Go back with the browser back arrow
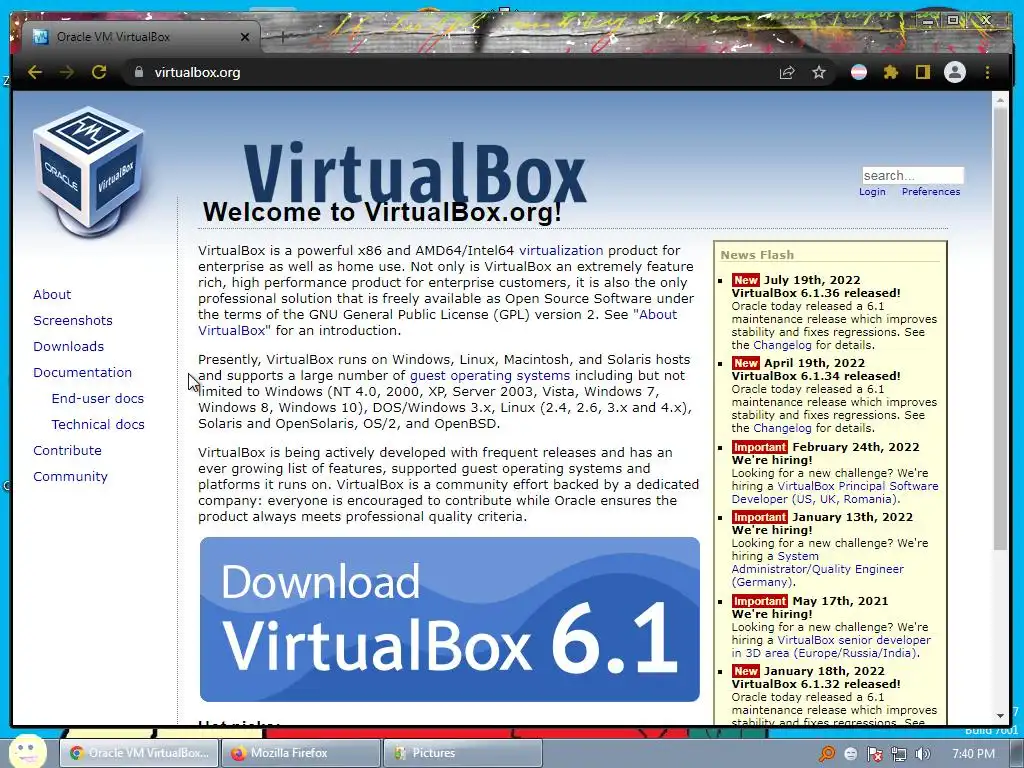This screenshot has width=1024, height=768. click(35, 72)
